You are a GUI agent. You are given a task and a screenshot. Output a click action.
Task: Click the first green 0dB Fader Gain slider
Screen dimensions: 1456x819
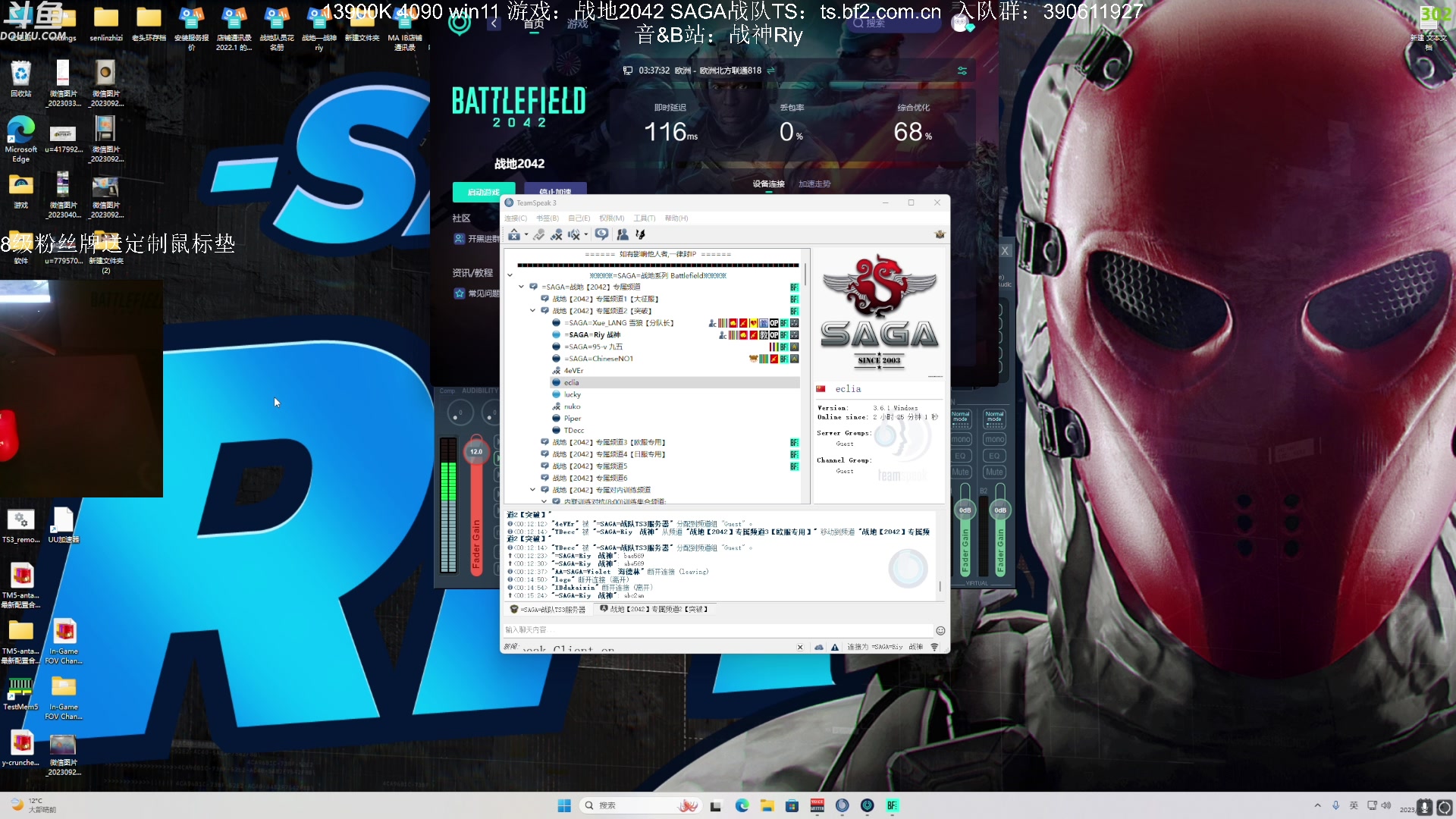pos(965,510)
